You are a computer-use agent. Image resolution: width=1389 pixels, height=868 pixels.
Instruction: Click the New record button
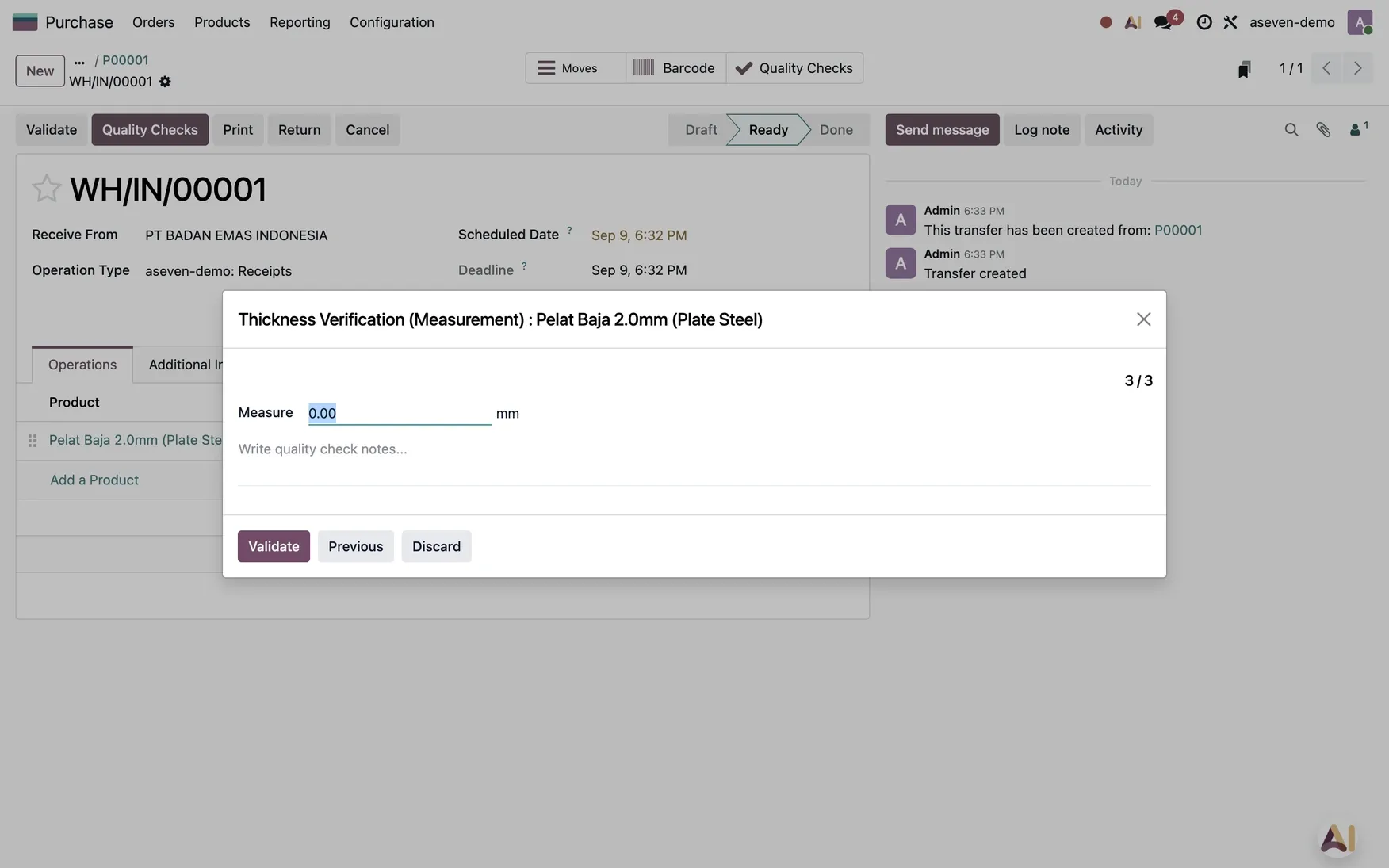click(x=40, y=71)
